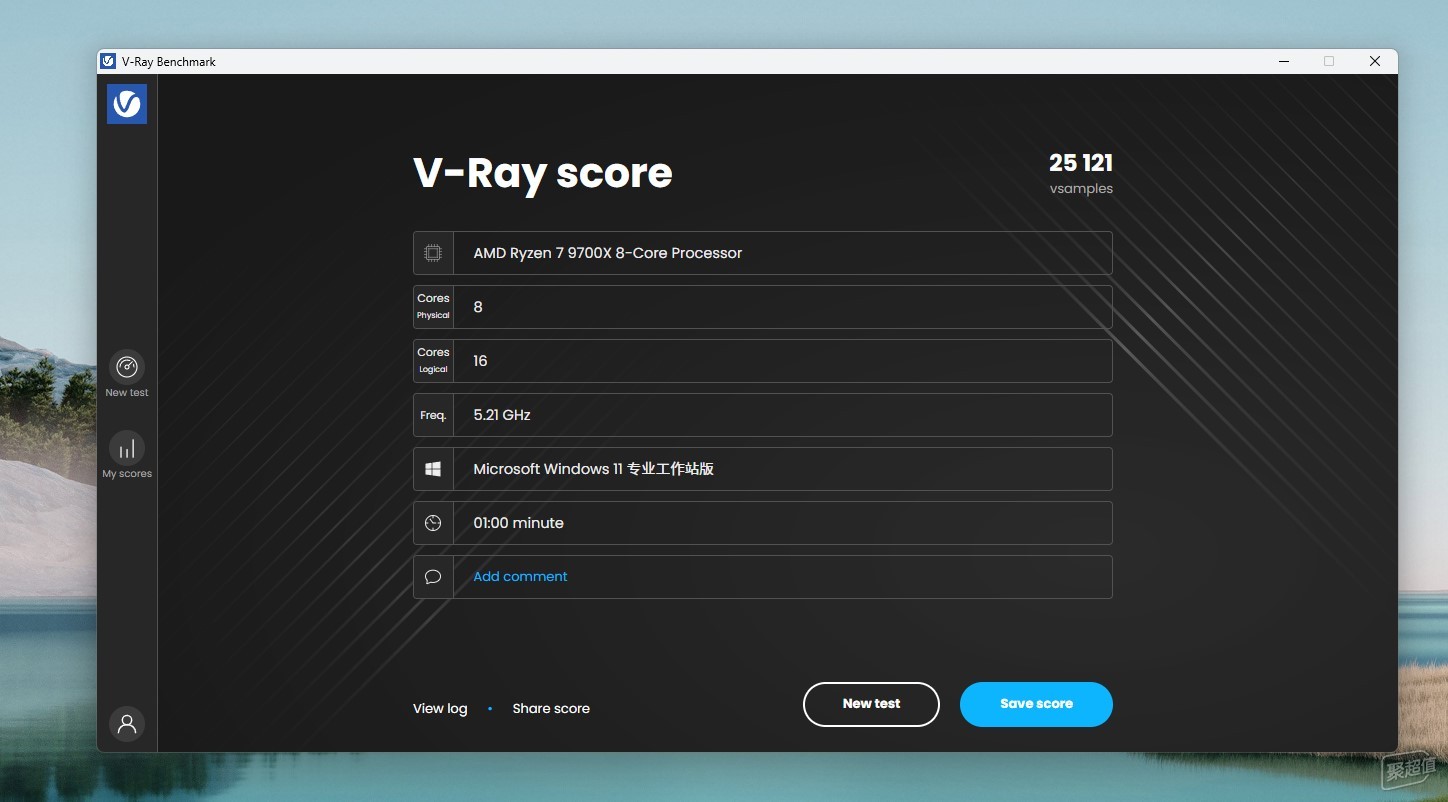
Task: Select the physical cores value 8
Action: 478,307
